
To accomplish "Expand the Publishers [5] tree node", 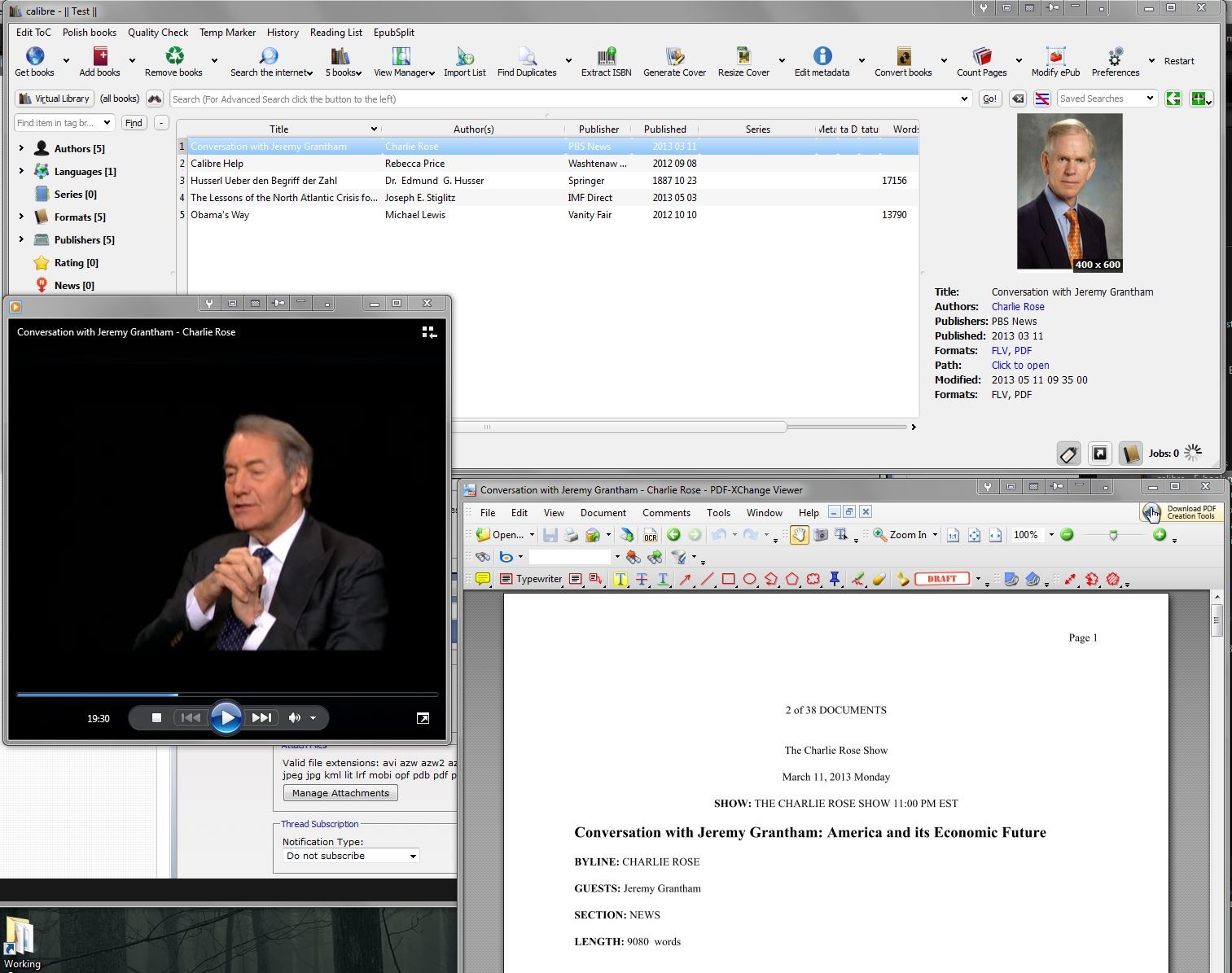I will point(21,239).
